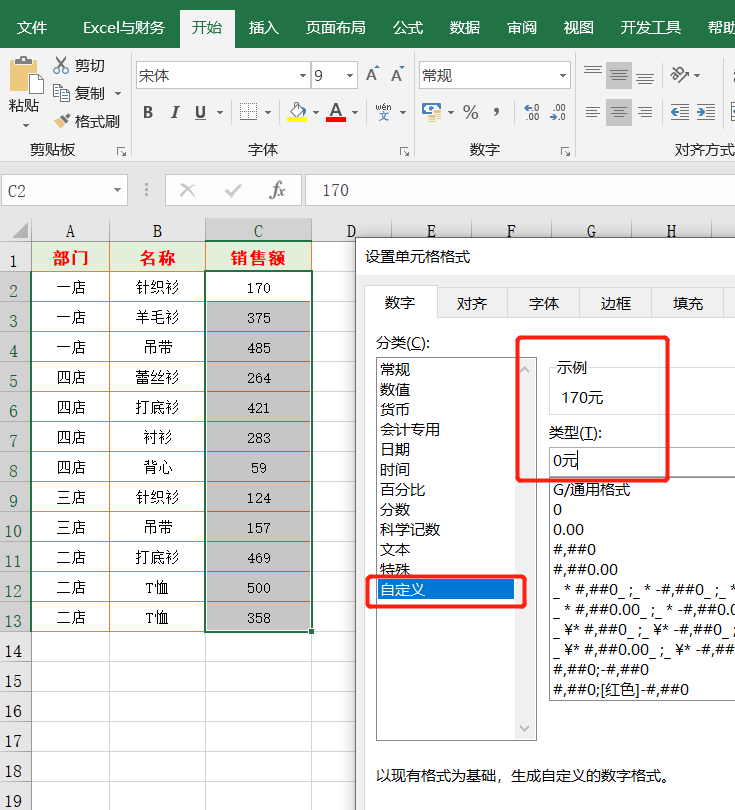Click the decrease indent icon
Screen dimensions: 735x810
[x=679, y=112]
